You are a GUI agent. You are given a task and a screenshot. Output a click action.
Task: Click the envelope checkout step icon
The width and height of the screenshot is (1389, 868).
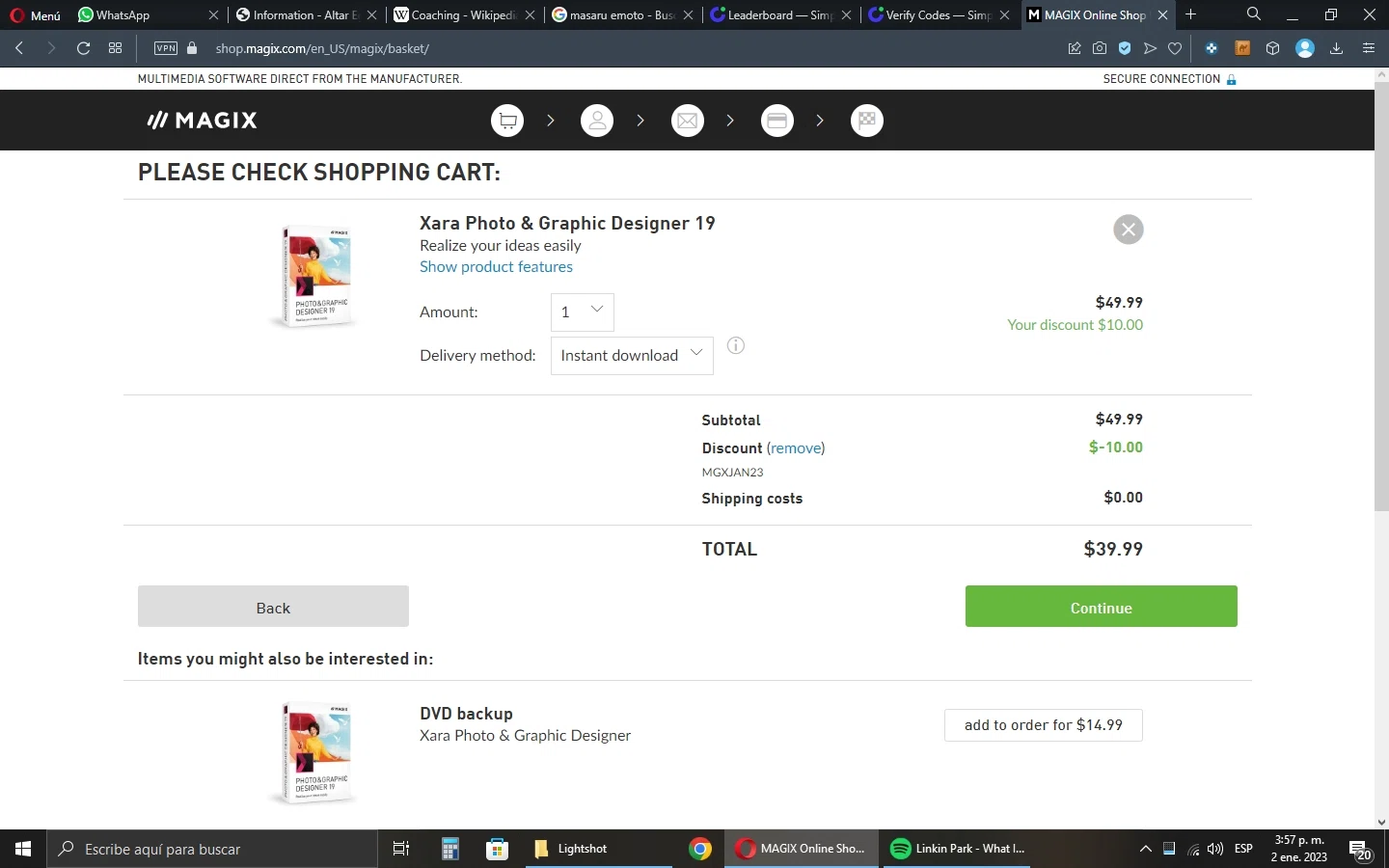click(688, 121)
